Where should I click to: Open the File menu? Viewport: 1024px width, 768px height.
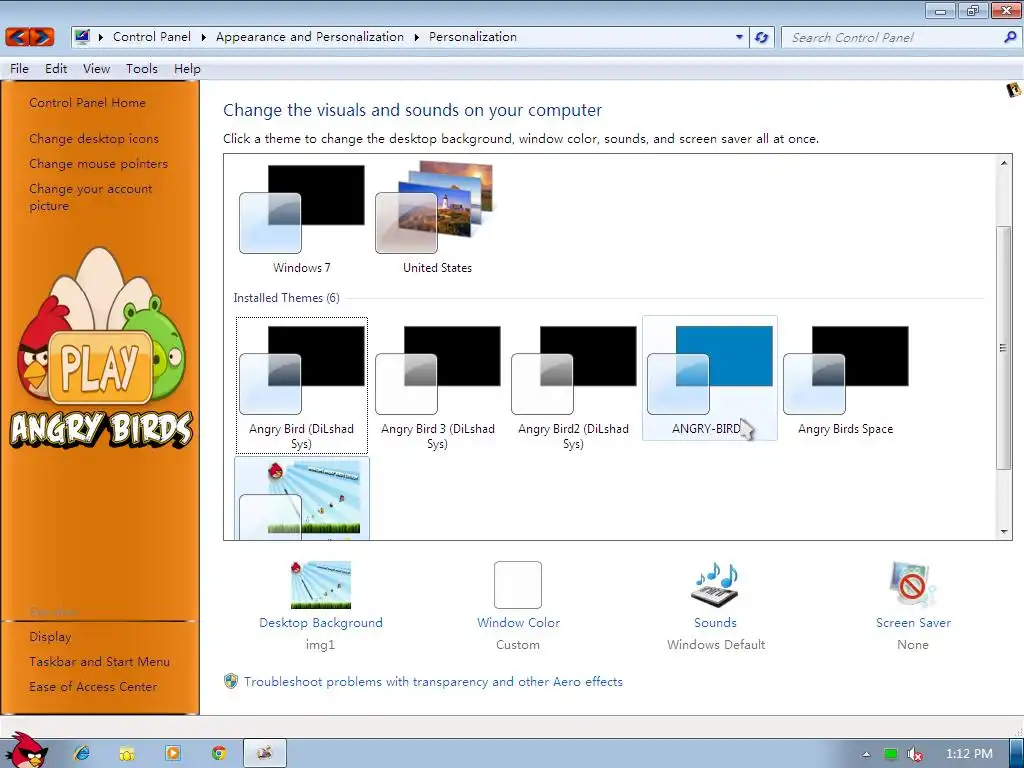pyautogui.click(x=19, y=69)
